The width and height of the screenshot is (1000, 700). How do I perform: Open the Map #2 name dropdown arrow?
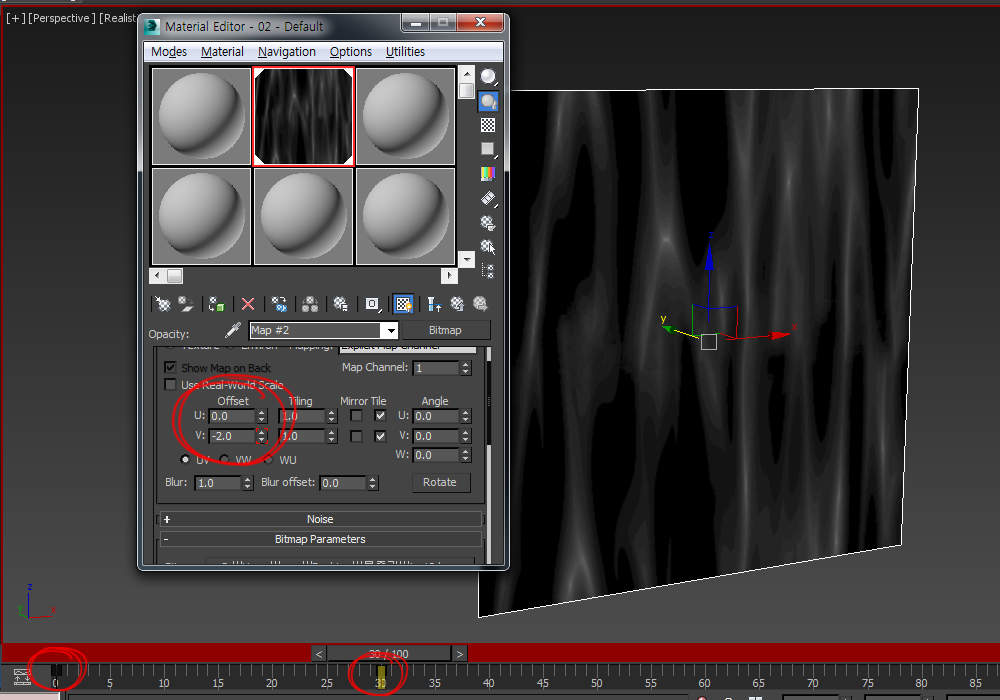(390, 330)
